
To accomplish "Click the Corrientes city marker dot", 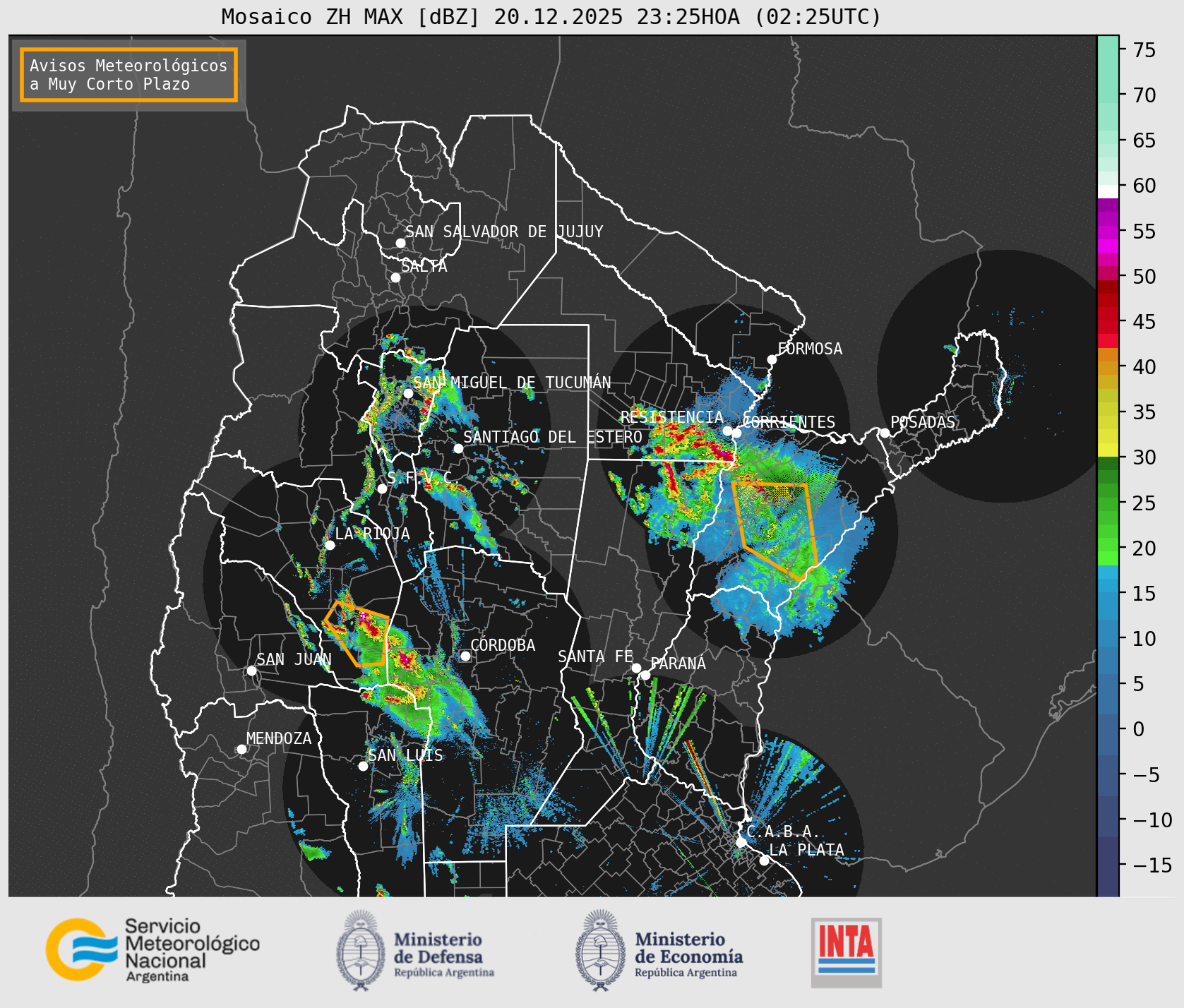I will point(736,433).
